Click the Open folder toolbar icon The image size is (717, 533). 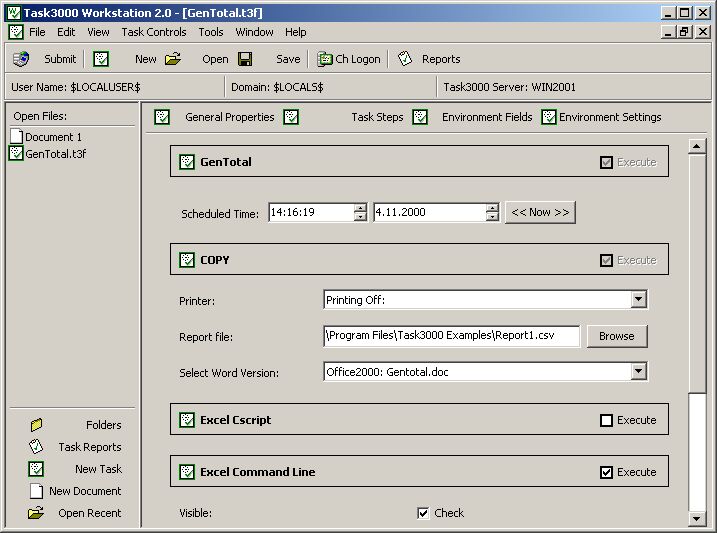click(x=173, y=59)
